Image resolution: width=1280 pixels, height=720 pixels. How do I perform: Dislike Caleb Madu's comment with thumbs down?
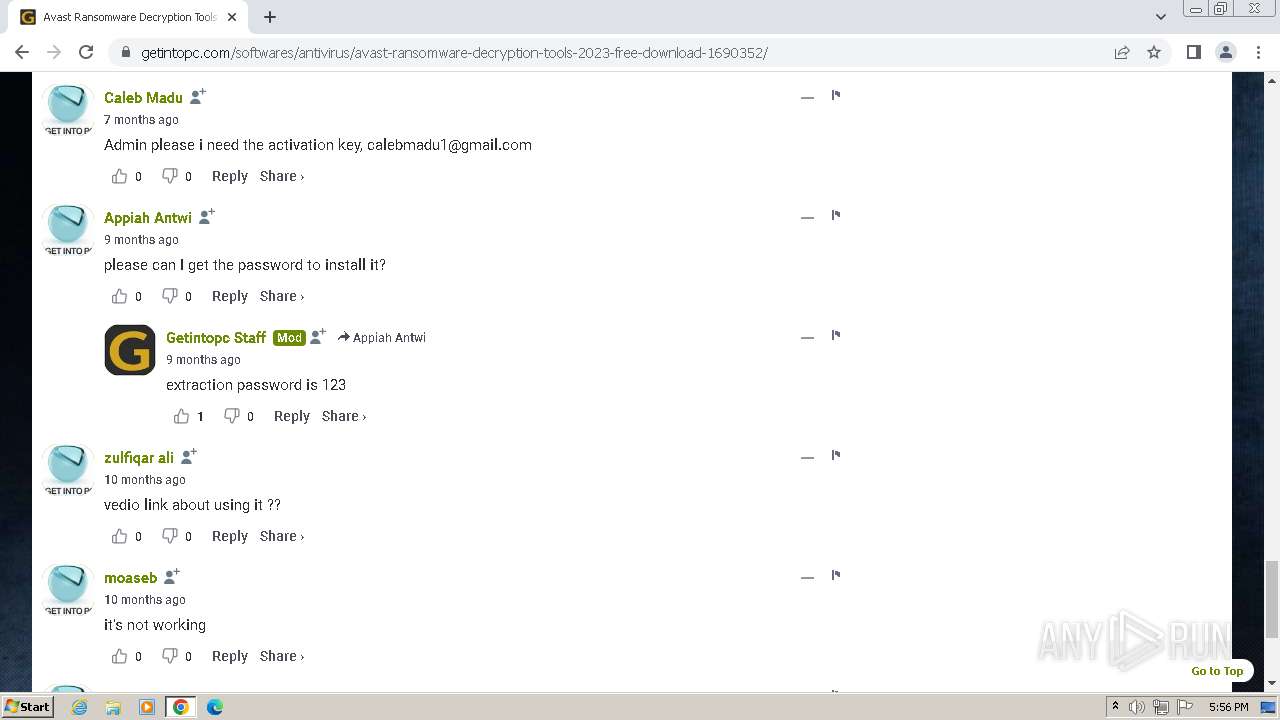[x=170, y=176]
